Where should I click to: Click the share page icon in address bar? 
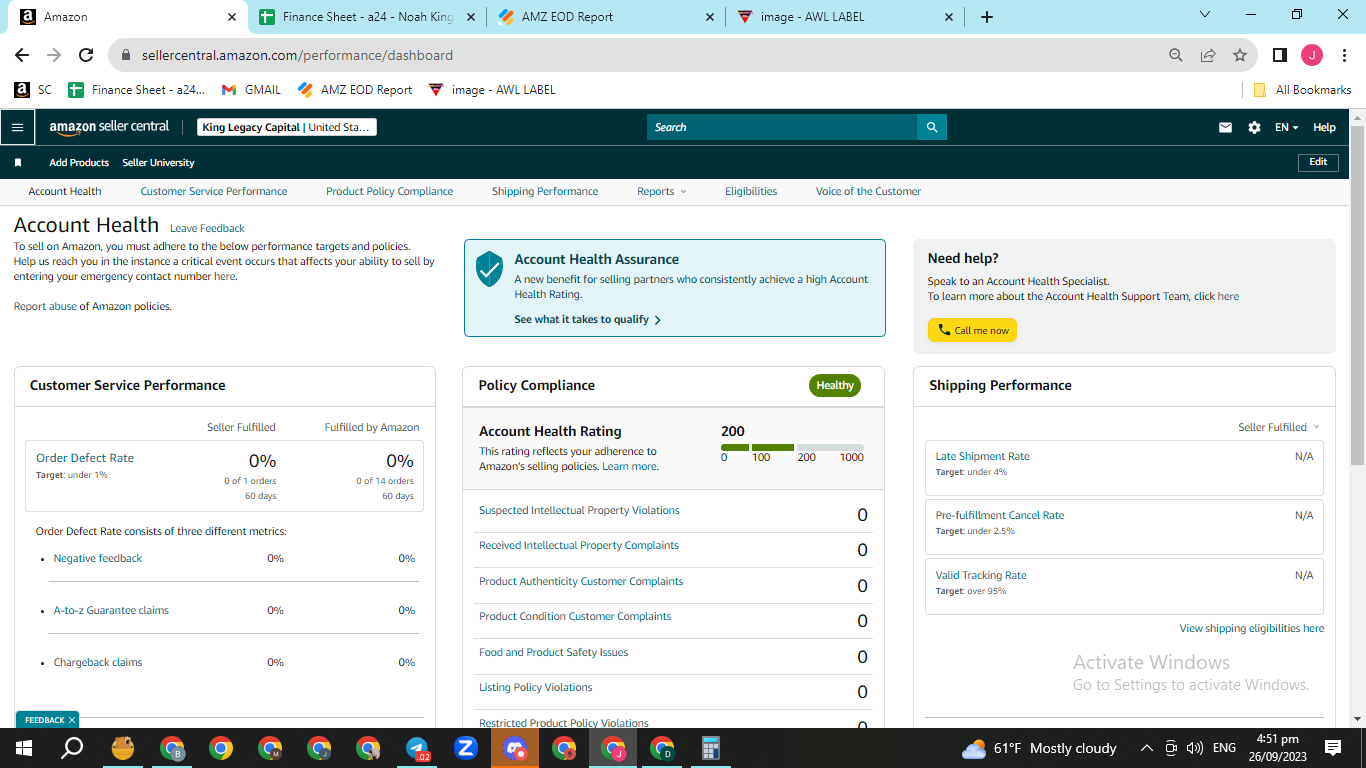1208,55
